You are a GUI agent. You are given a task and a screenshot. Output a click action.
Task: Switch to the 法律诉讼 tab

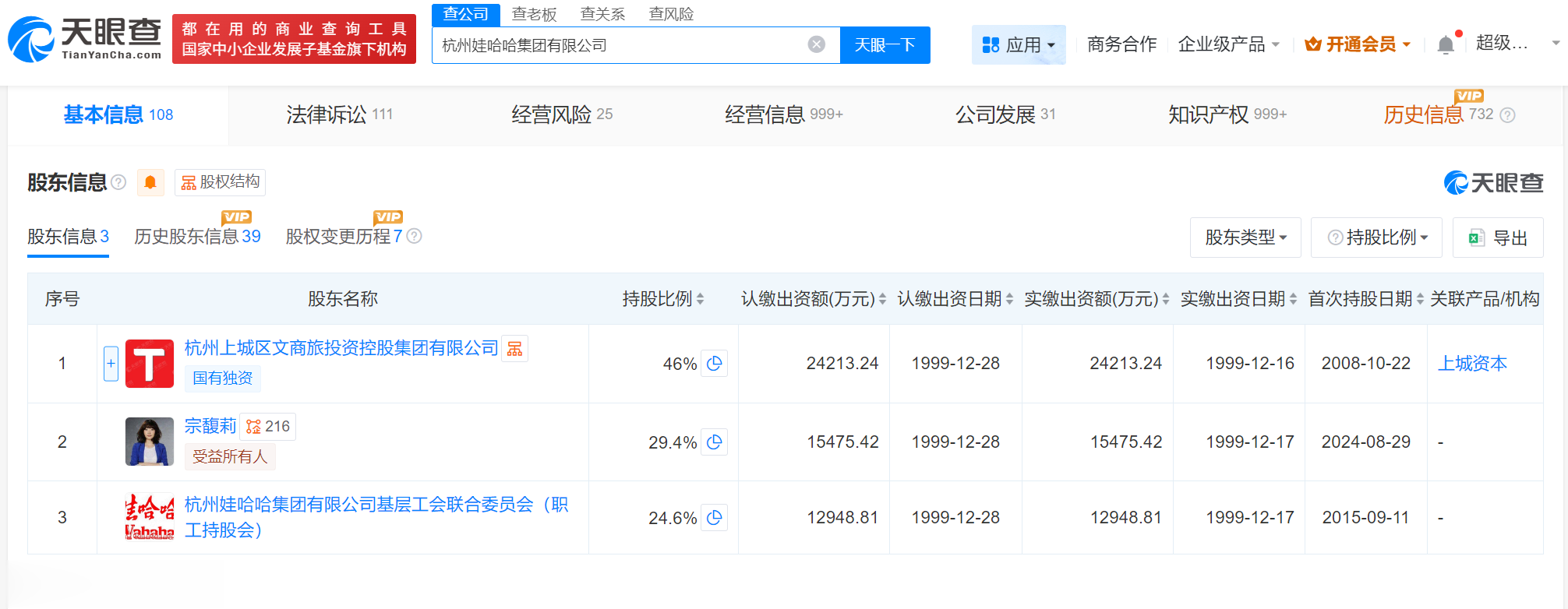point(339,114)
